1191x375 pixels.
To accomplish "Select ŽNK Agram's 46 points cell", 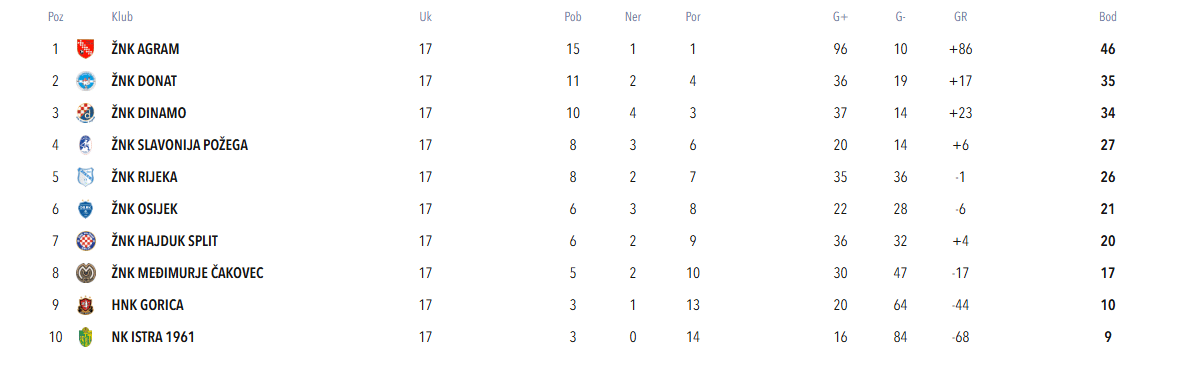I will (x=1108, y=49).
